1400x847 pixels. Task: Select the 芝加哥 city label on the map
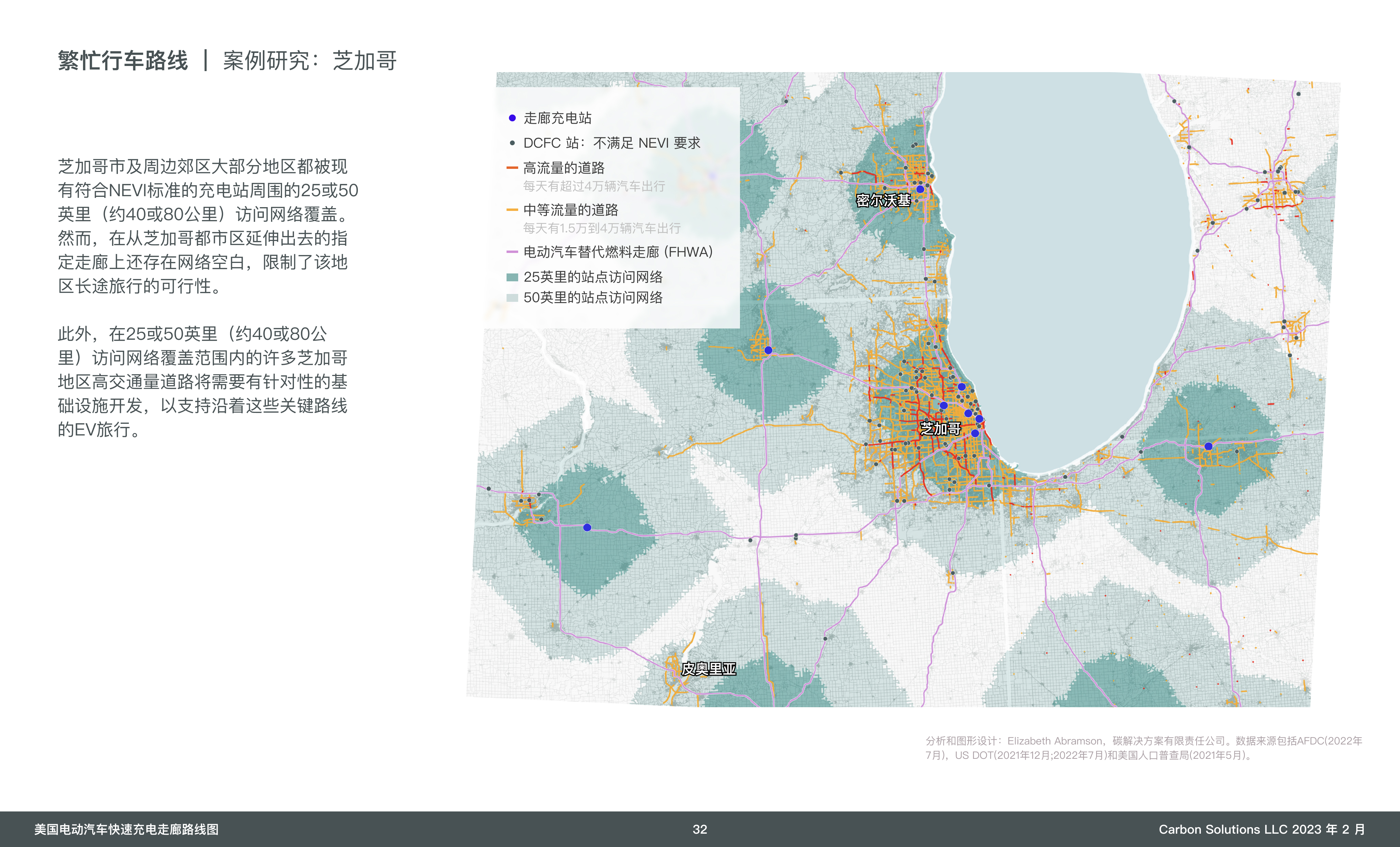940,429
